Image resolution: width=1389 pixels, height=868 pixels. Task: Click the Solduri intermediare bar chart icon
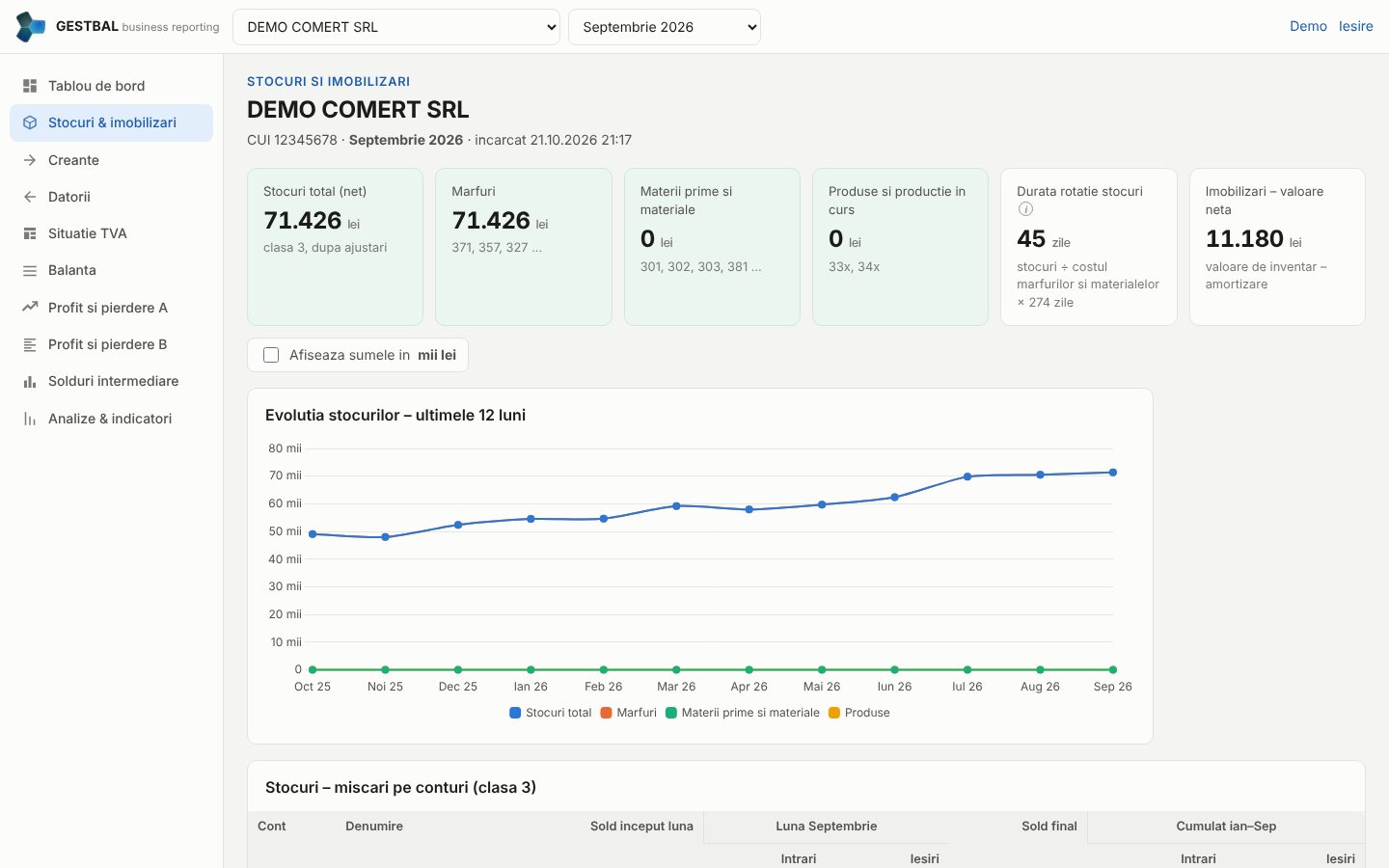[30, 382]
